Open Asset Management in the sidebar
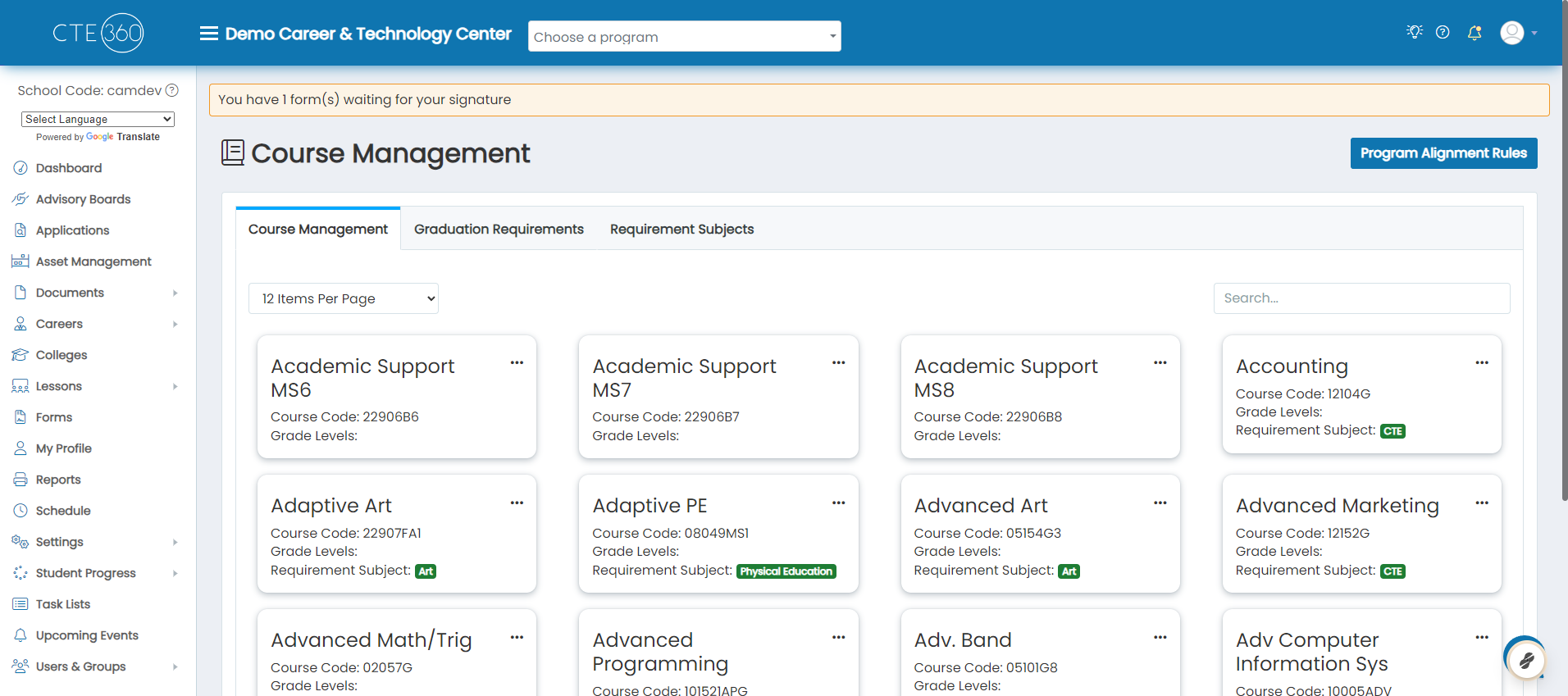 coord(93,262)
